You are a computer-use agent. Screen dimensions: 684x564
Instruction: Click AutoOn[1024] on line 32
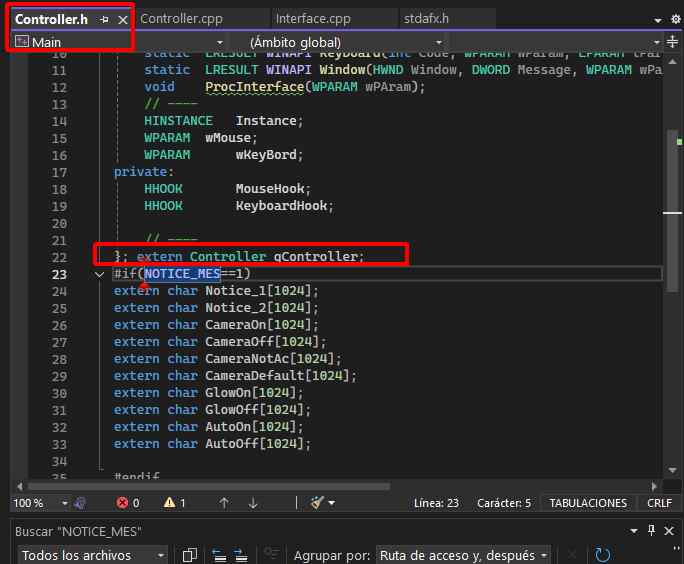pos(250,427)
